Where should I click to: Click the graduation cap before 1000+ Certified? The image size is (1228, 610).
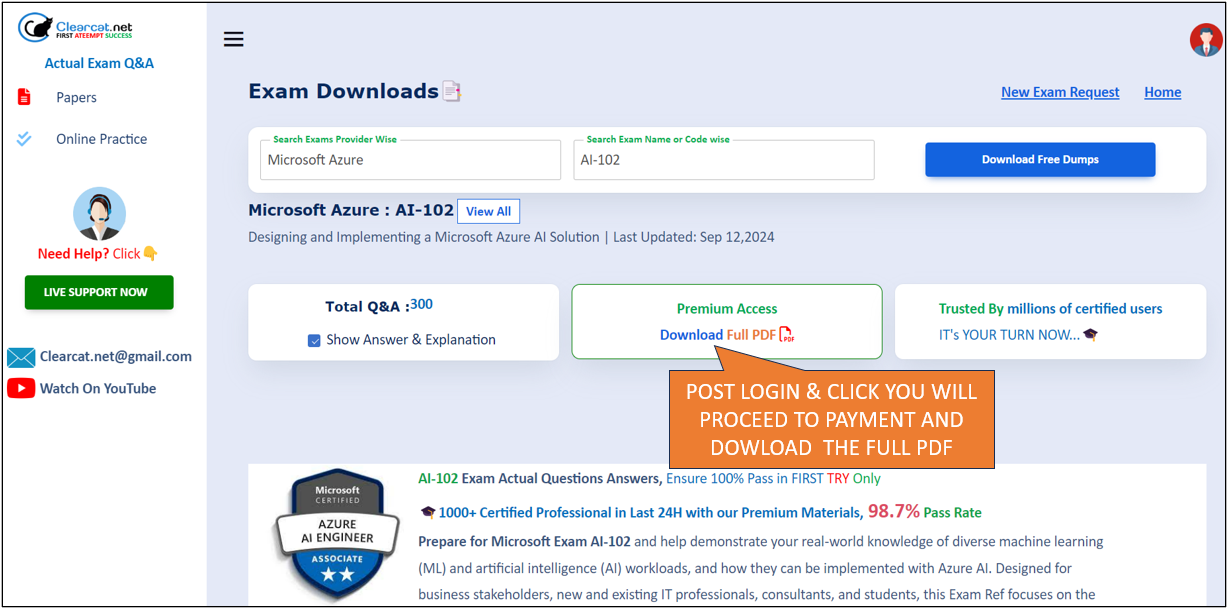[x=427, y=512]
